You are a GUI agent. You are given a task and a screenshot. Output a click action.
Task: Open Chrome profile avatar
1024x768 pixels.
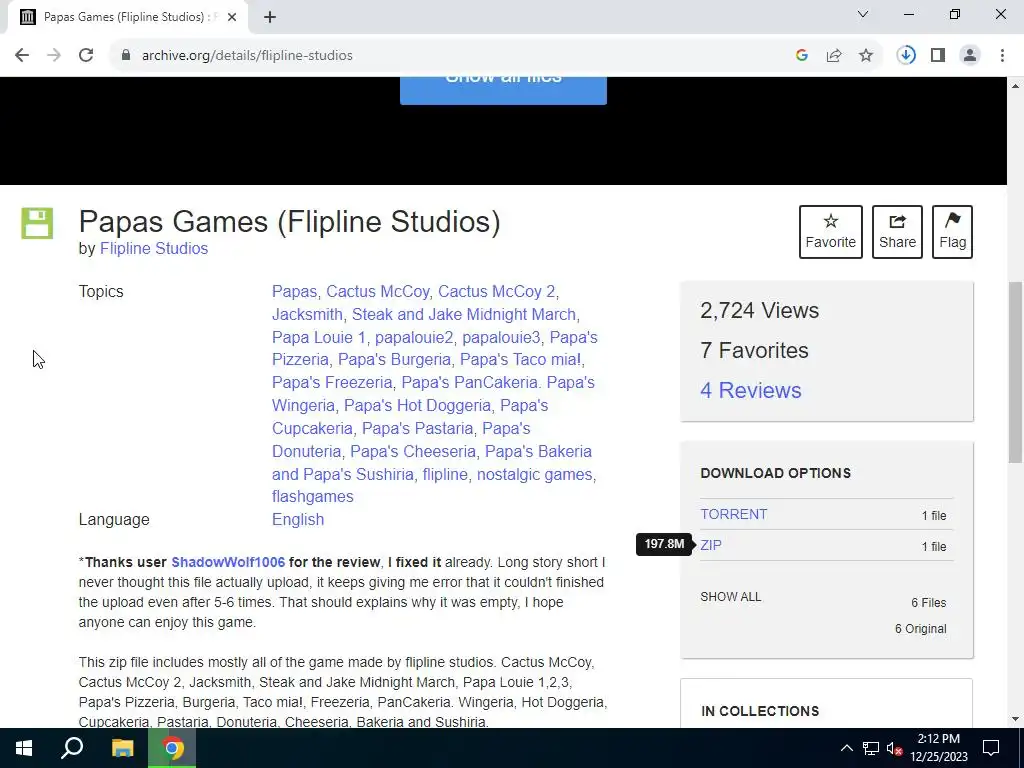click(x=970, y=56)
